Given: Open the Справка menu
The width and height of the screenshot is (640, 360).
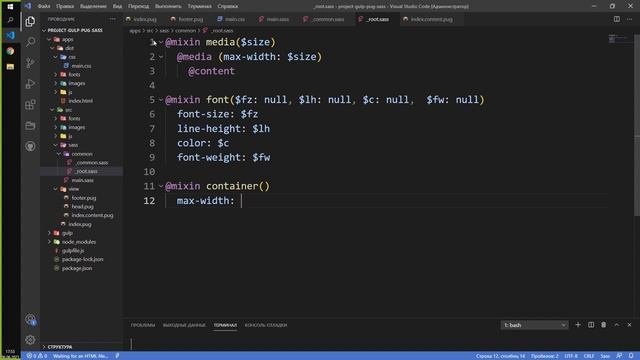Looking at the screenshot, I should [x=227, y=6].
